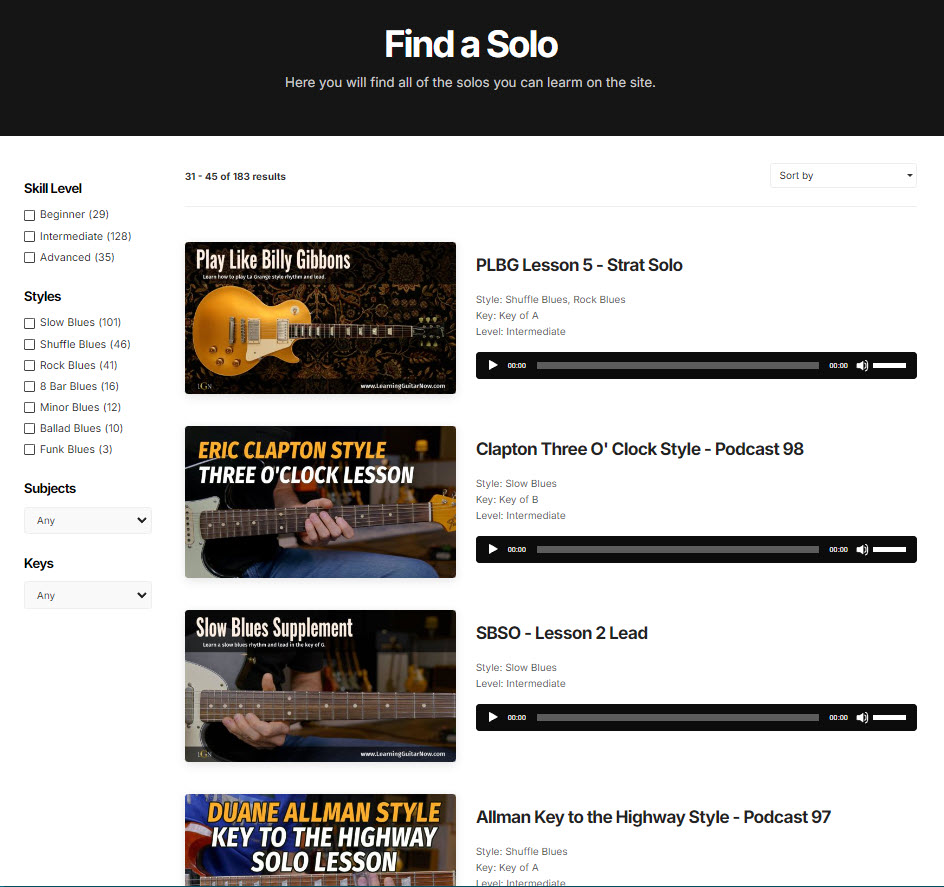
Task: Seek in the SBSO Lesson 2 progress bar
Action: tap(677, 718)
